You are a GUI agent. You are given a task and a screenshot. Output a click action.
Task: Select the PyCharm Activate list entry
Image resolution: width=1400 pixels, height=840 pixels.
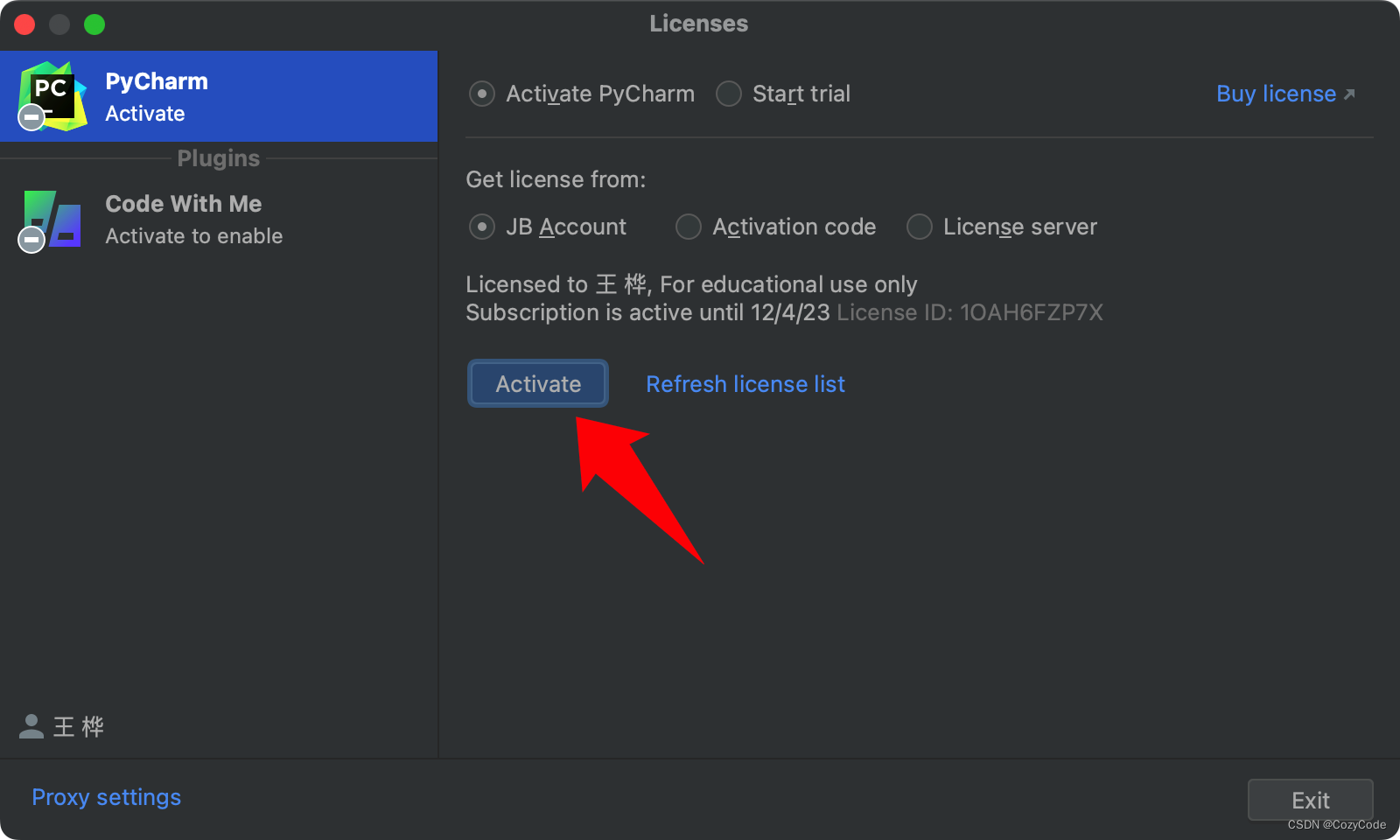[x=219, y=96]
